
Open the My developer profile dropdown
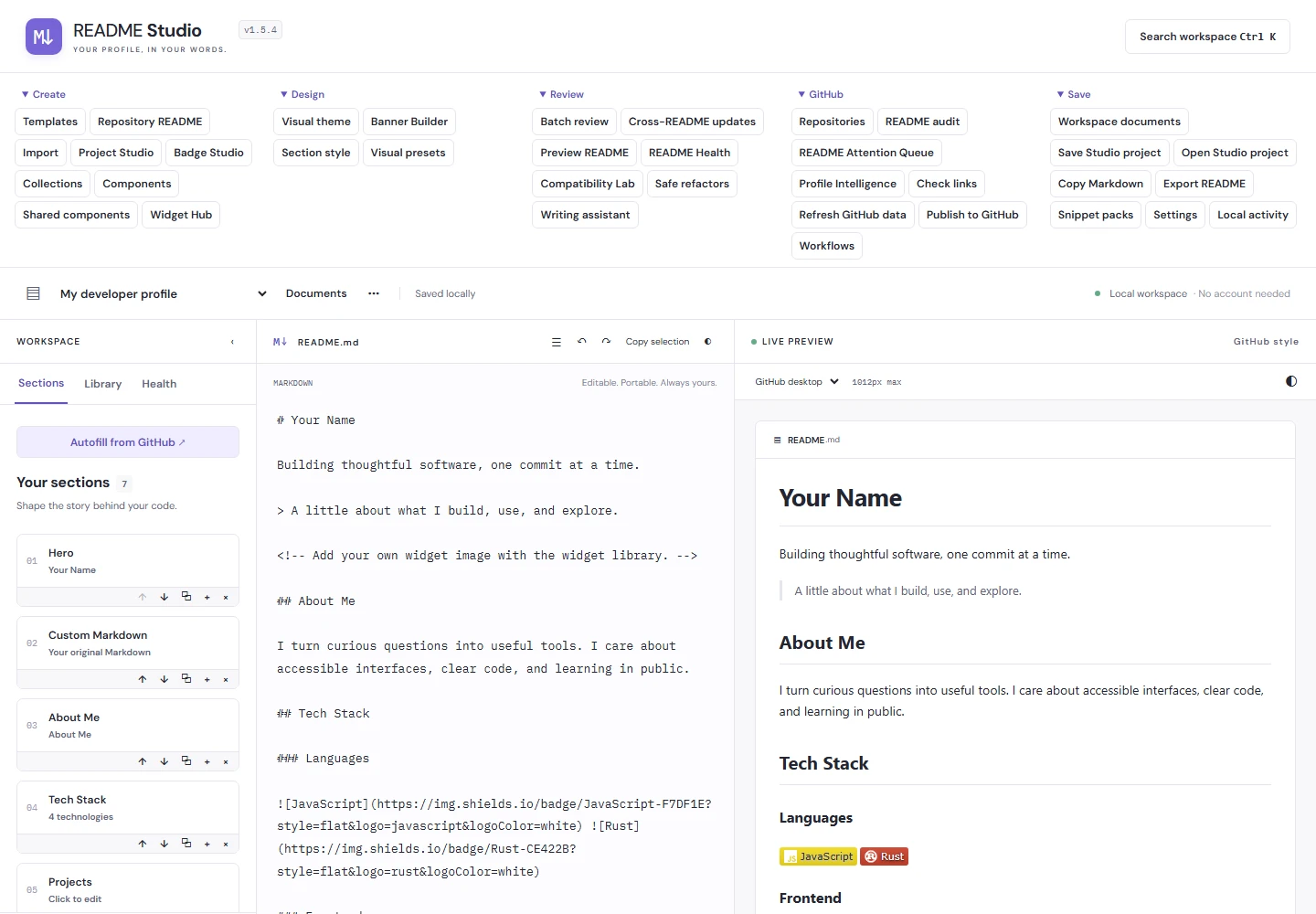[164, 293]
